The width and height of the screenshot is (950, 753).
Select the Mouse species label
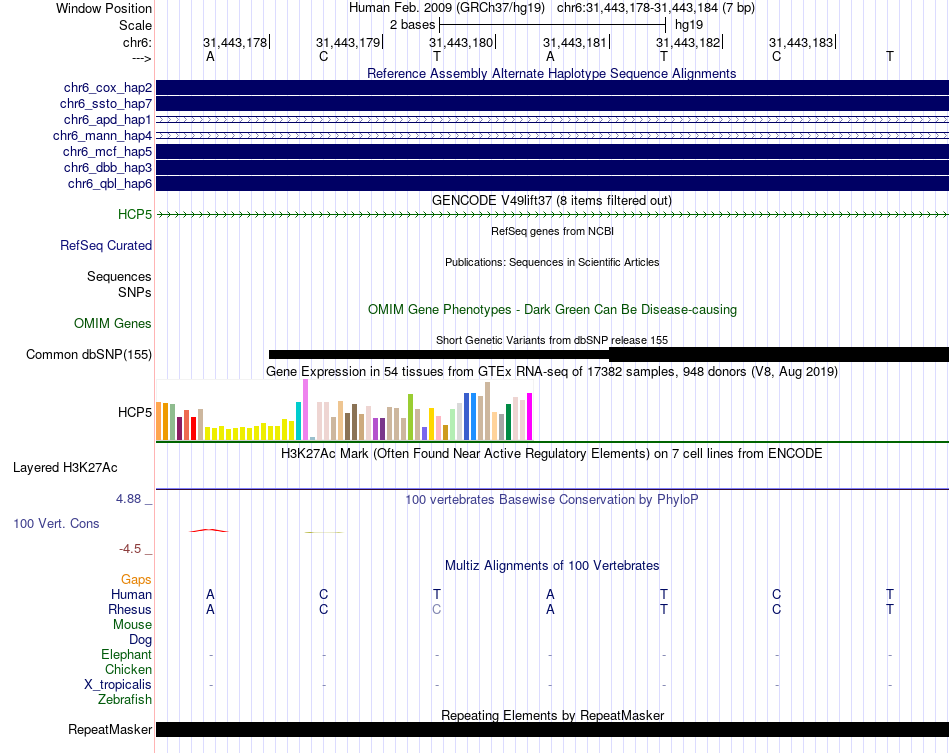click(132, 625)
